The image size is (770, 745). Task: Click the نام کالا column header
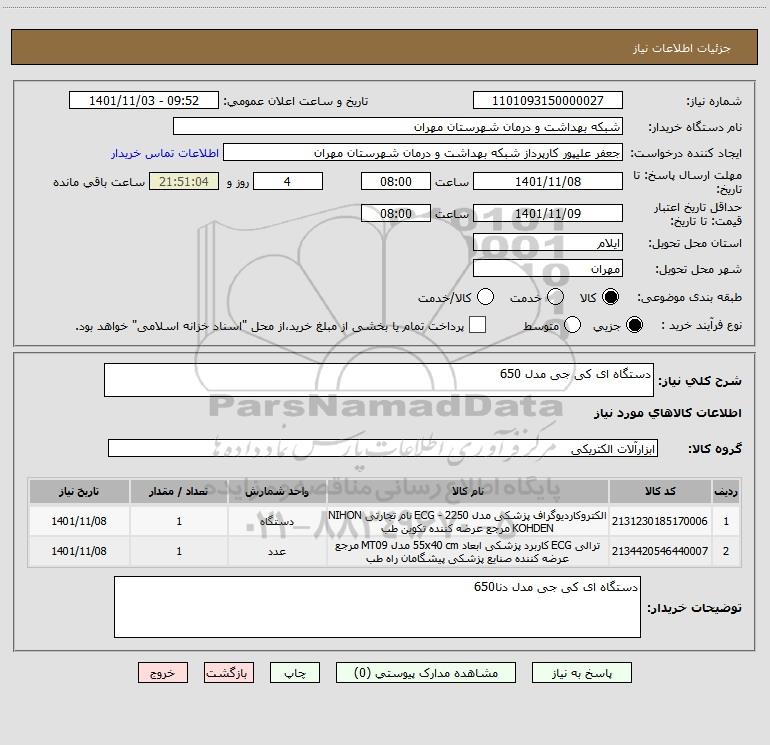click(x=468, y=492)
